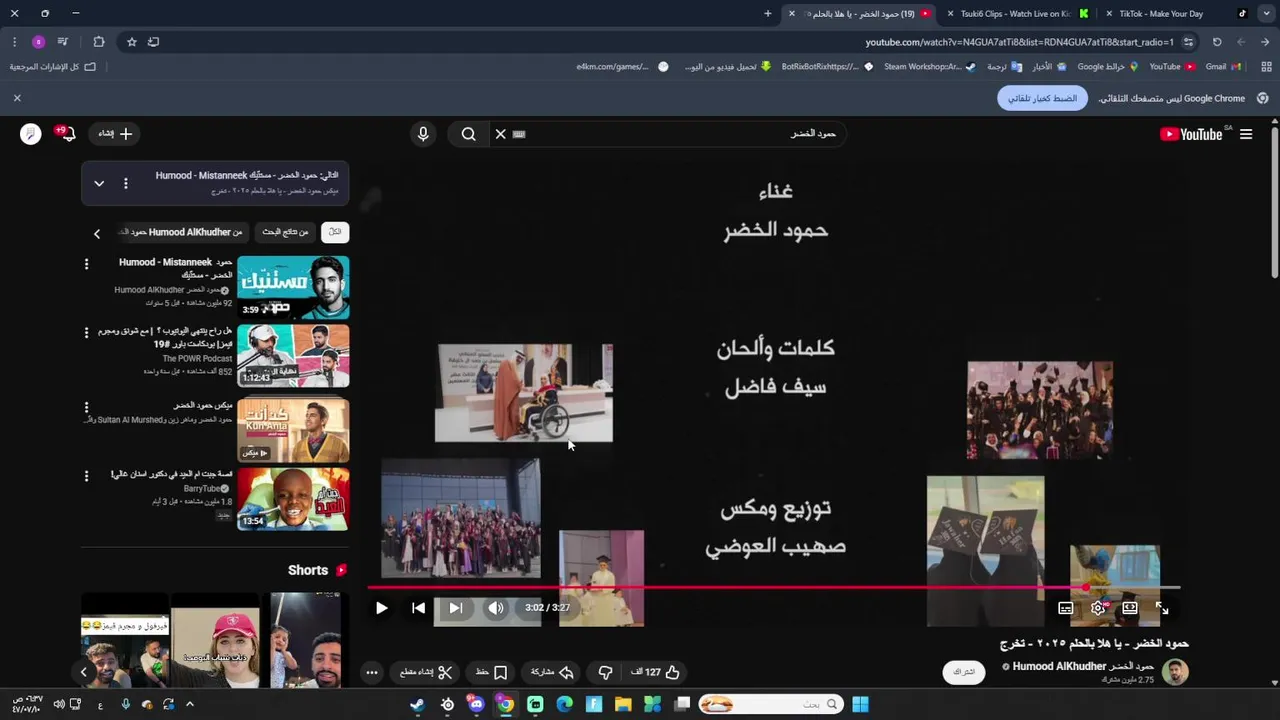Open more actions three-dot menu below video
Image resolution: width=1280 pixels, height=720 pixels.
click(x=372, y=672)
